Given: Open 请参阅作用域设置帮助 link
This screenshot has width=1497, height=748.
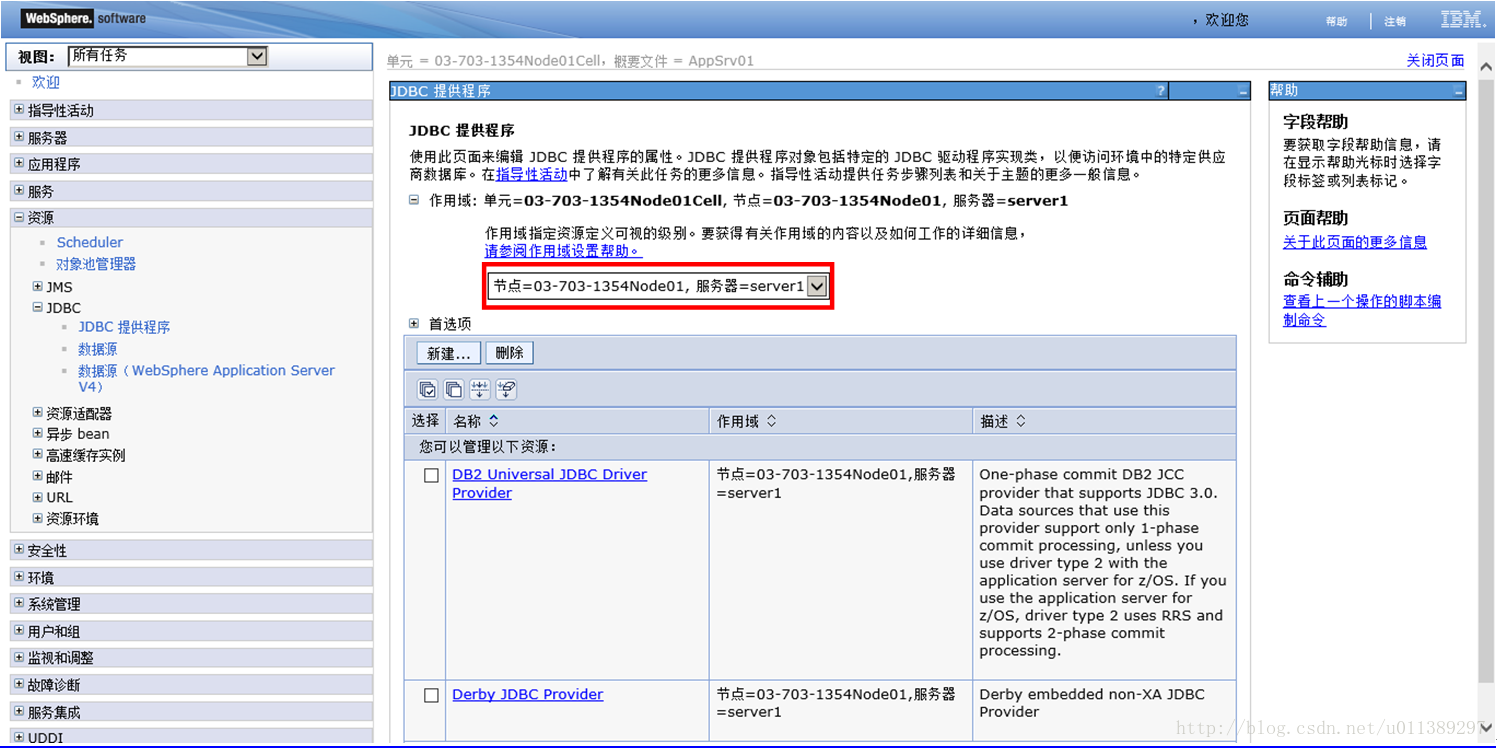Looking at the screenshot, I should pos(563,251).
